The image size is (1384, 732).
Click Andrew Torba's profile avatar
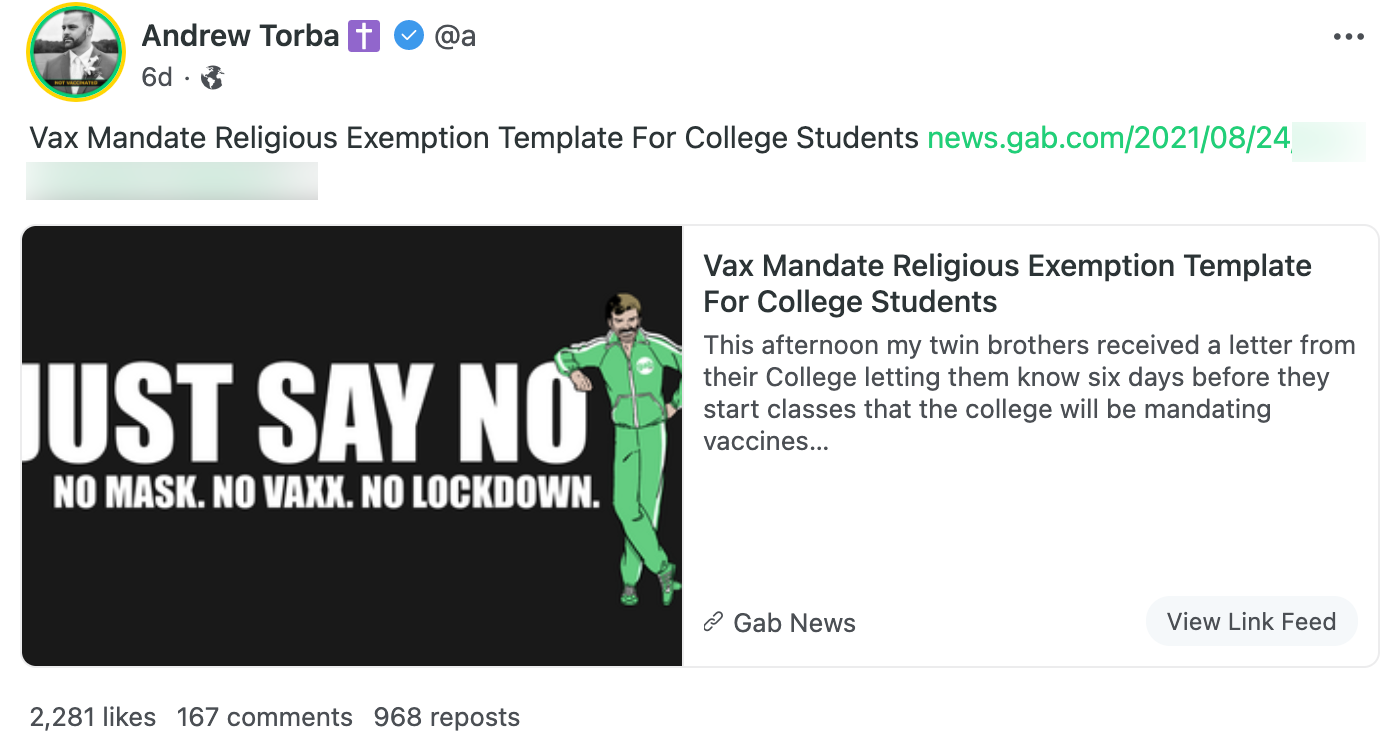coord(76,52)
